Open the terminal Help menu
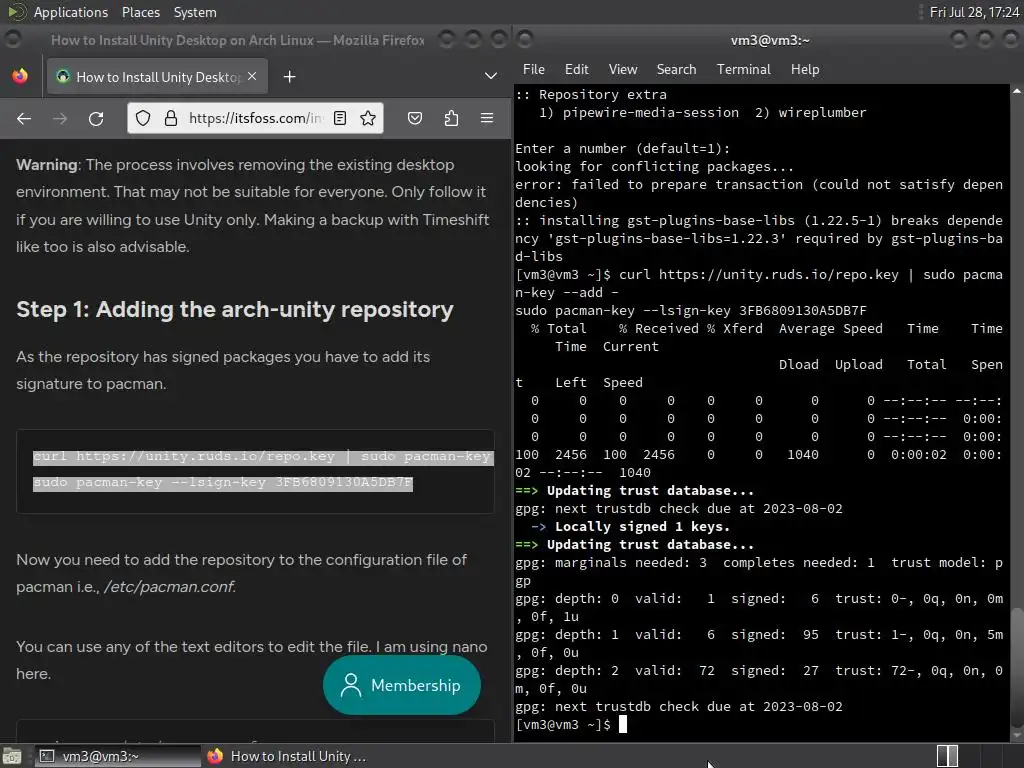1024x768 pixels. point(805,69)
